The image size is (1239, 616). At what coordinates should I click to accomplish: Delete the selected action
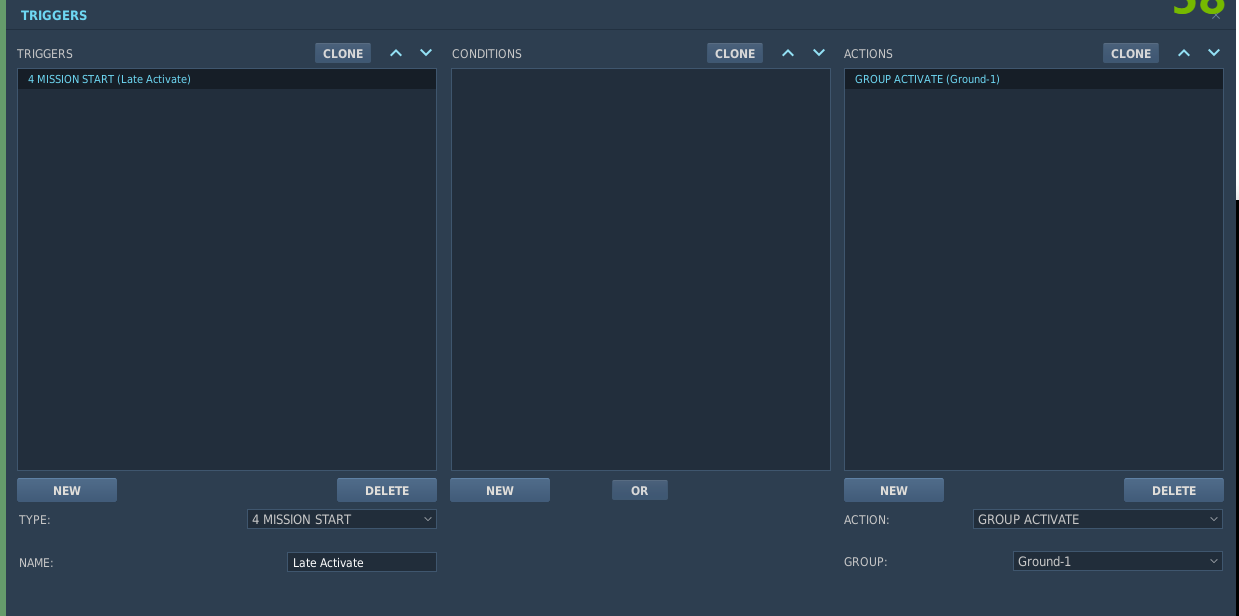click(x=1174, y=490)
